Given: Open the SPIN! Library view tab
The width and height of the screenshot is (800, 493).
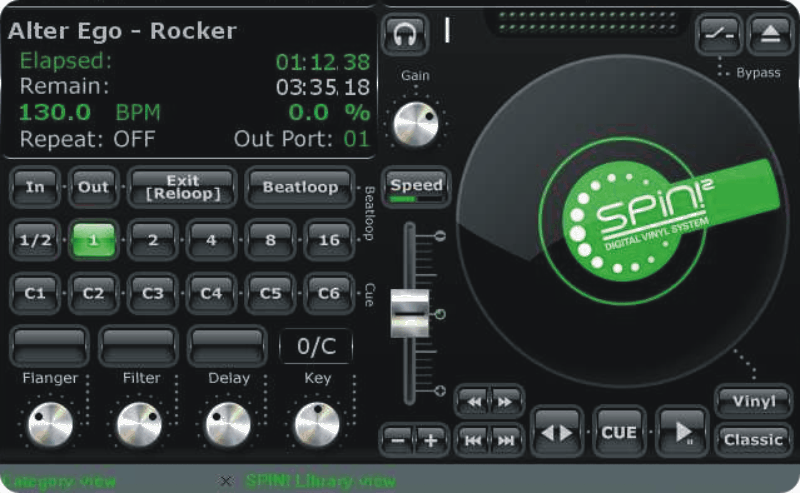Looking at the screenshot, I should [x=320, y=481].
